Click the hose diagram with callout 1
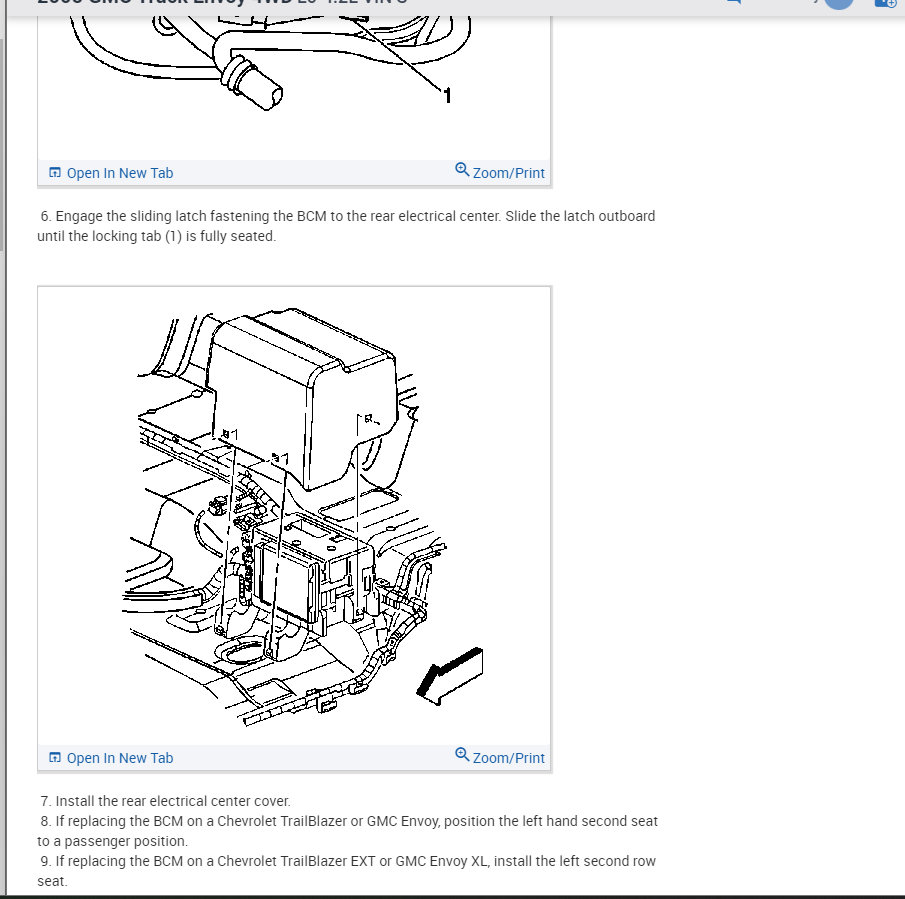The width and height of the screenshot is (905, 899). point(294,87)
